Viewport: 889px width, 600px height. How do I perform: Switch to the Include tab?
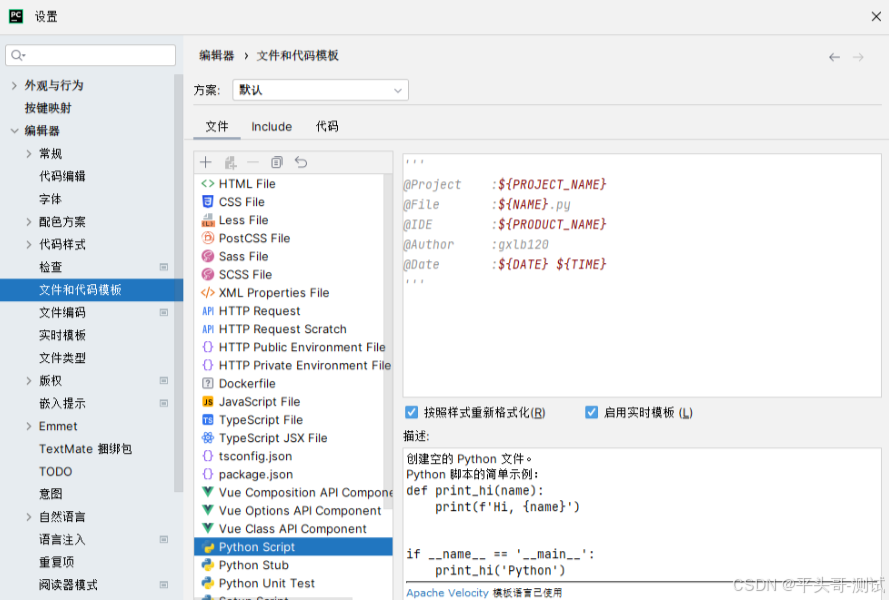click(x=272, y=126)
